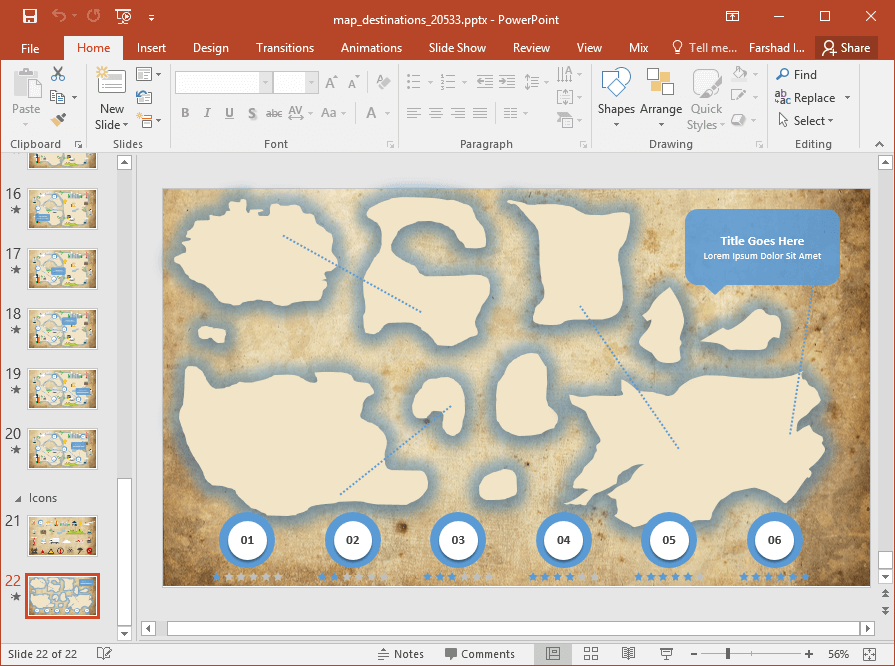Click the Increase Font Size icon

coord(331,83)
